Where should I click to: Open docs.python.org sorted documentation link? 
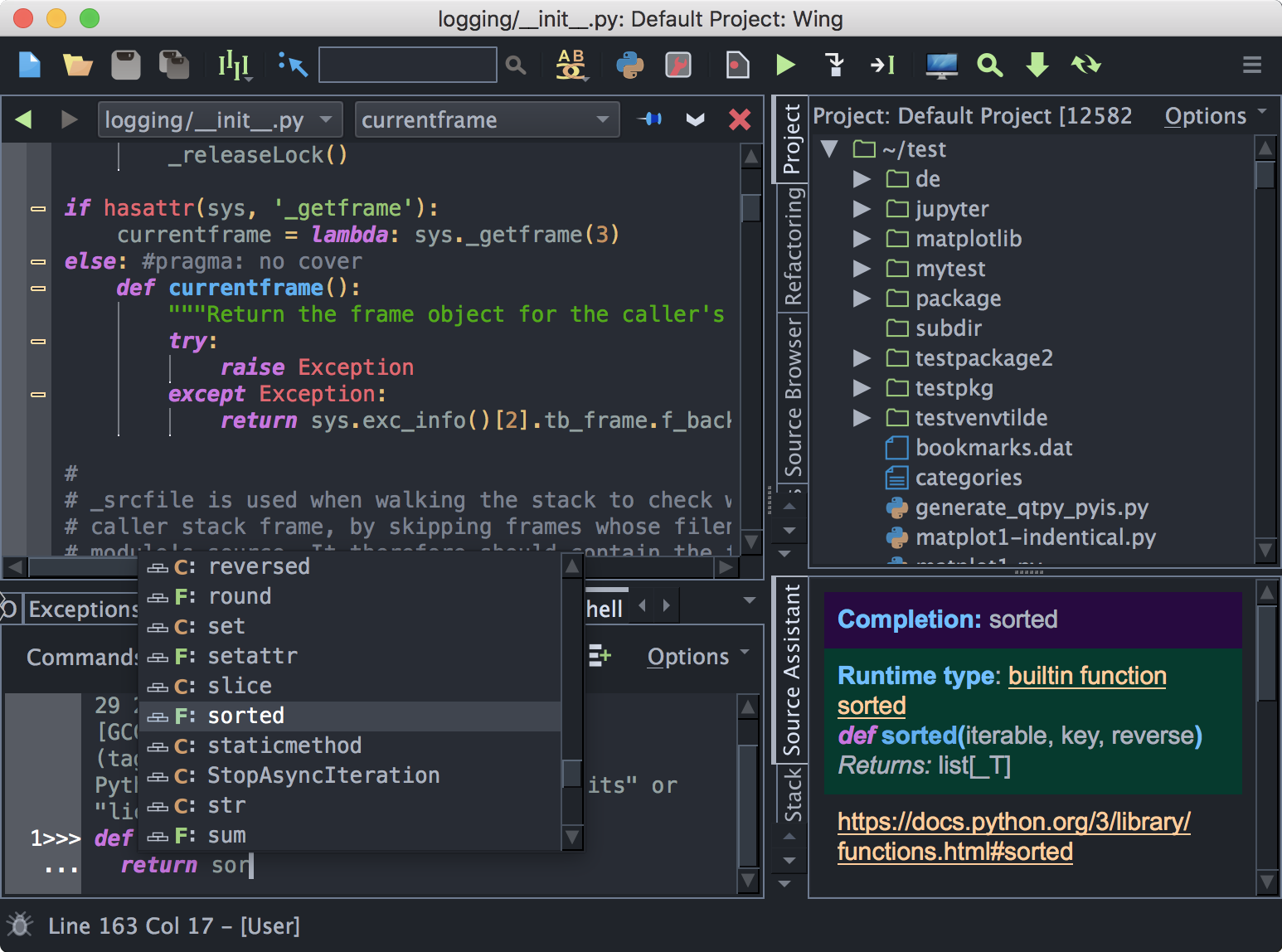pos(1013,837)
